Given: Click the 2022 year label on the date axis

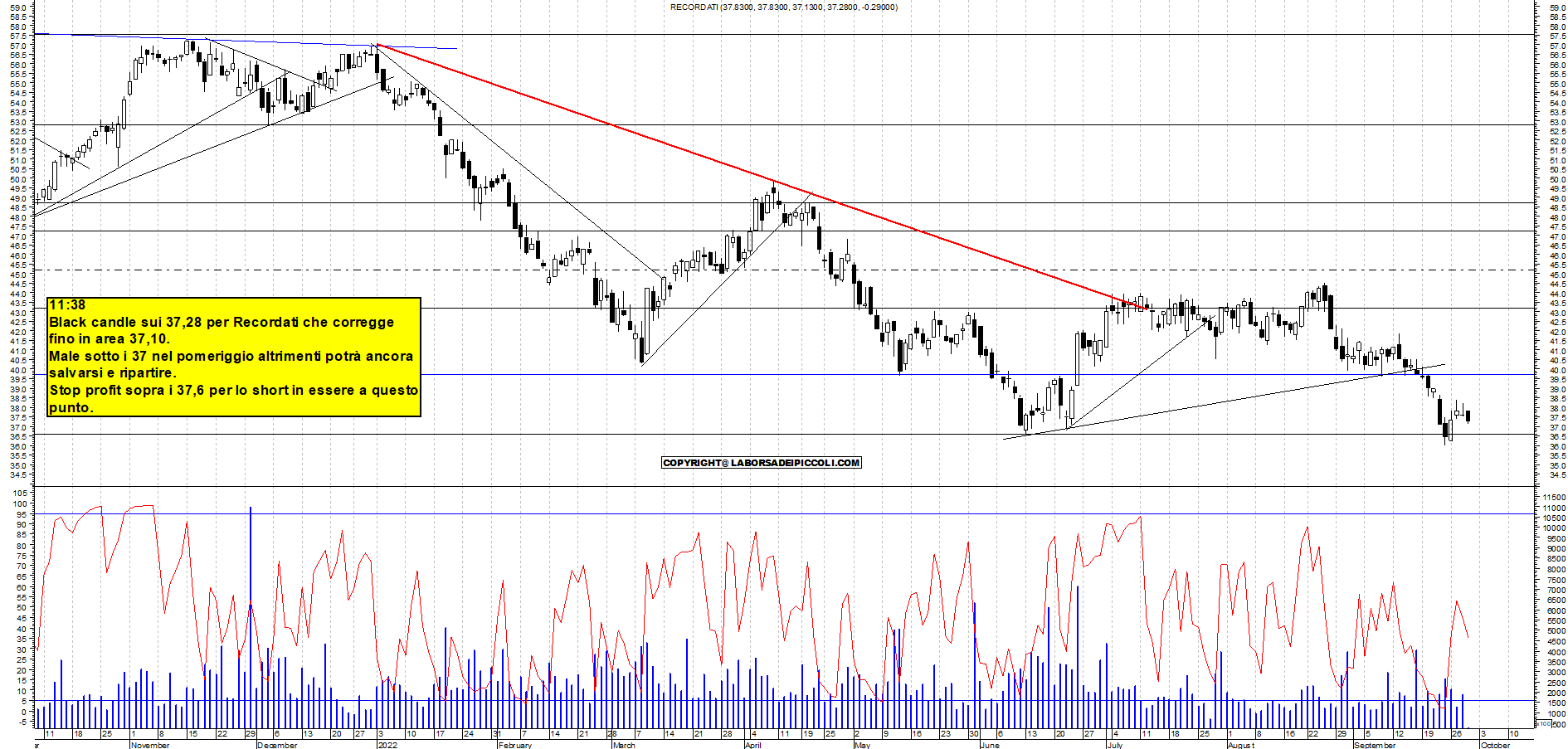Looking at the screenshot, I should (x=387, y=745).
